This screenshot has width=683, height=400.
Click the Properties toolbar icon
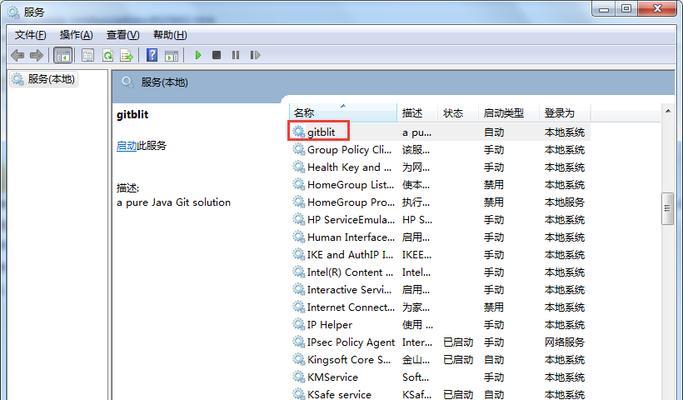point(88,55)
